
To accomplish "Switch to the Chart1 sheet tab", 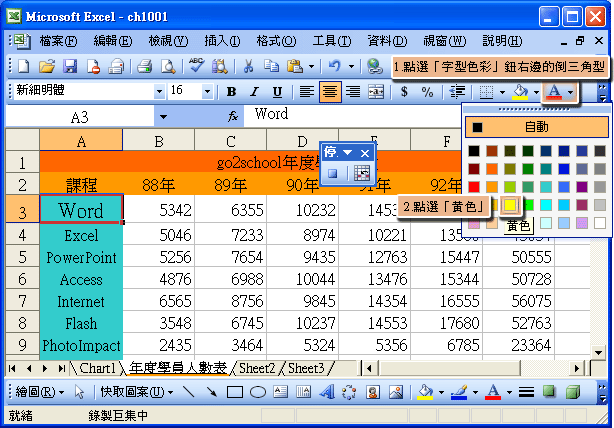I will tap(97, 368).
